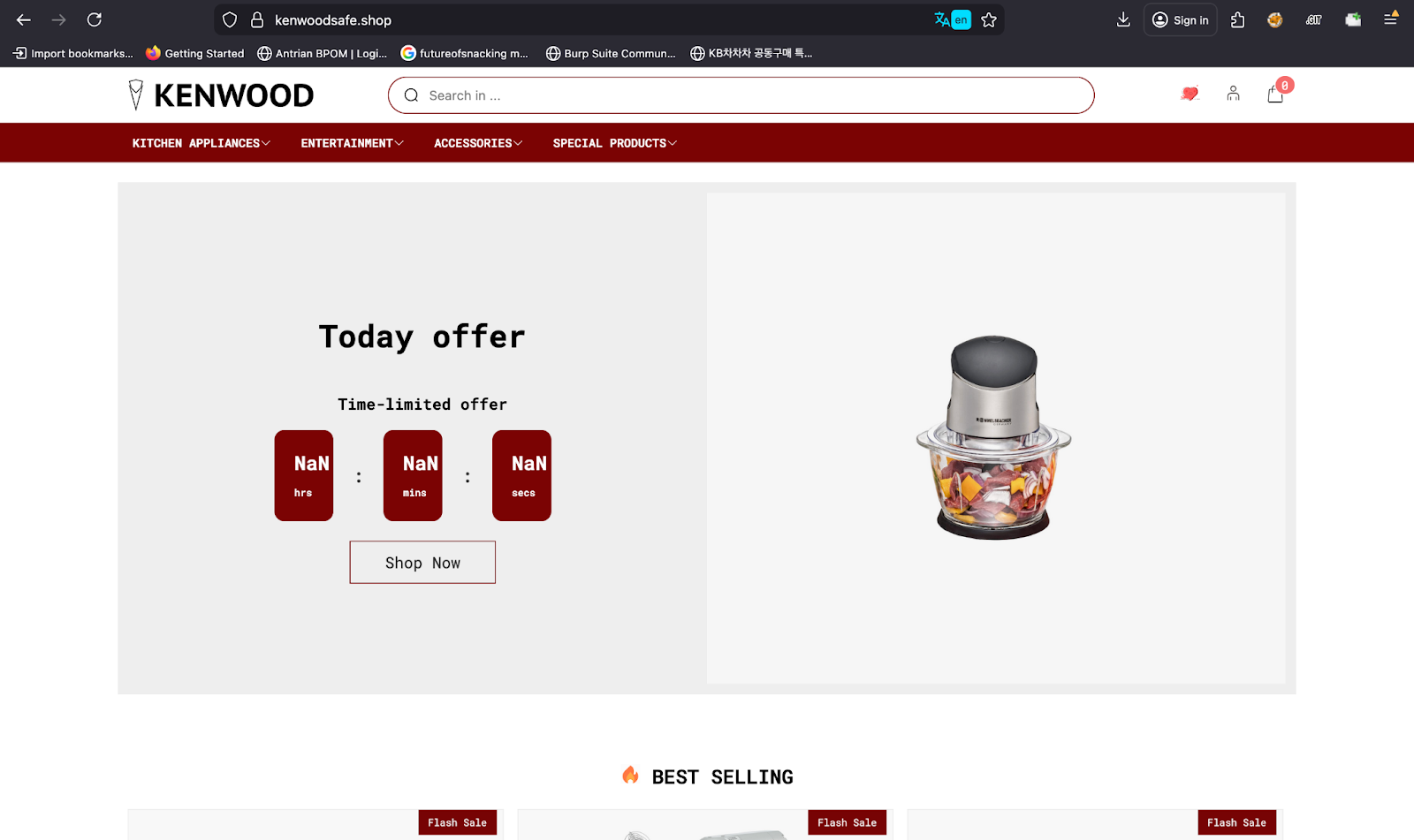
Task: Open the Getting Started bookmark
Action: coord(194,53)
